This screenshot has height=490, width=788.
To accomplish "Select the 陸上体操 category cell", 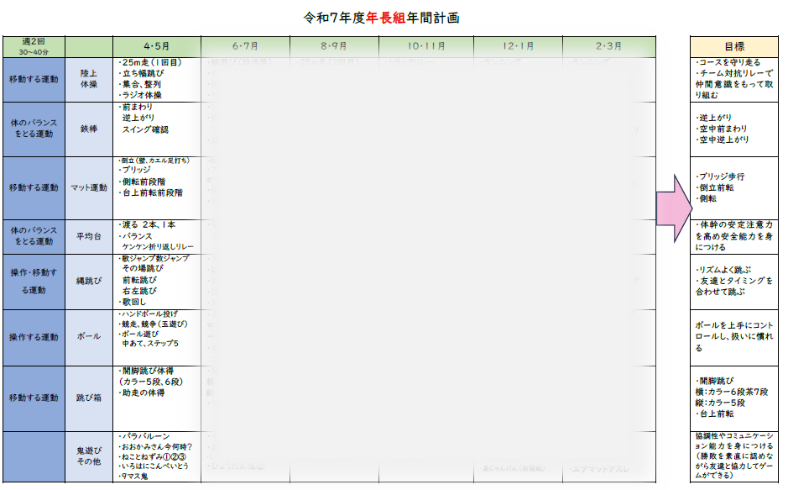I will 89,80.
